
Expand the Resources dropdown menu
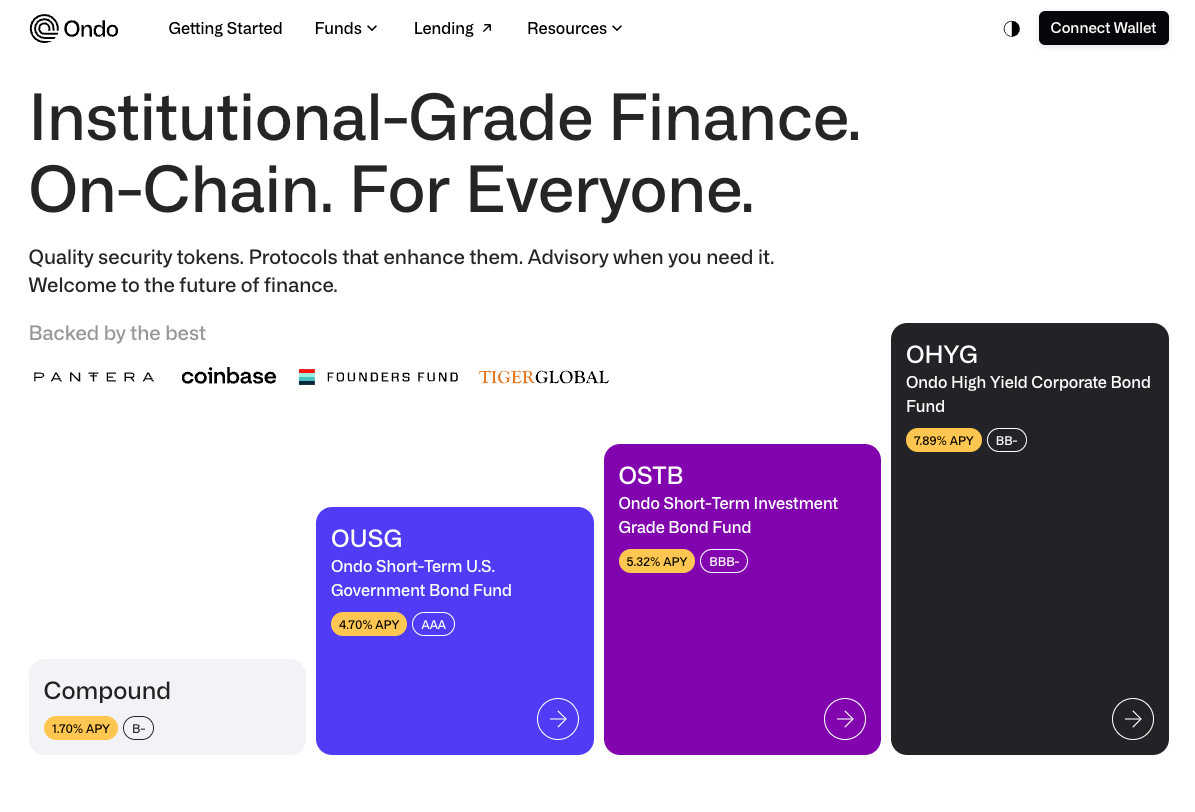(575, 28)
